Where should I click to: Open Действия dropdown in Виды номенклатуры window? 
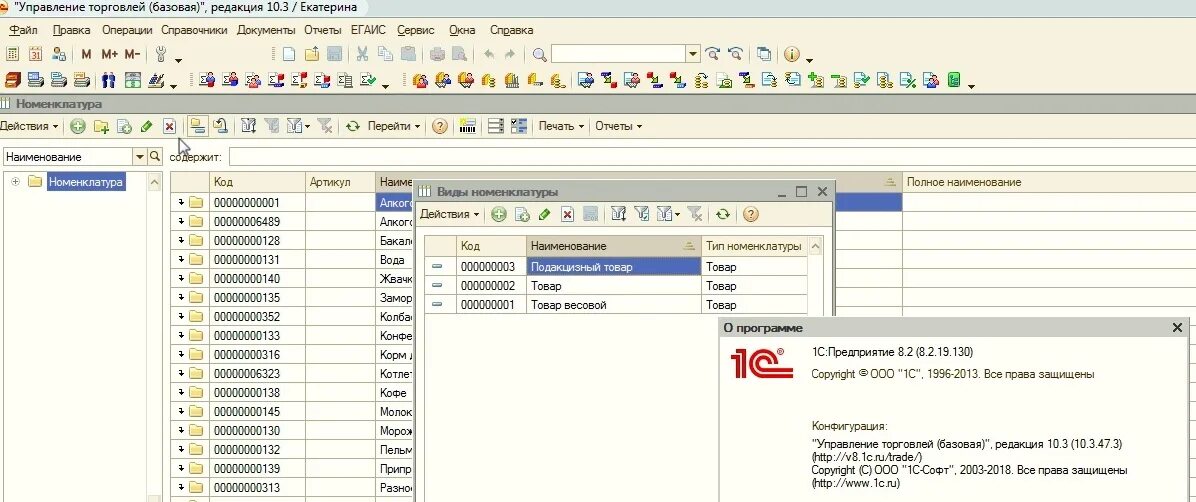pos(449,215)
